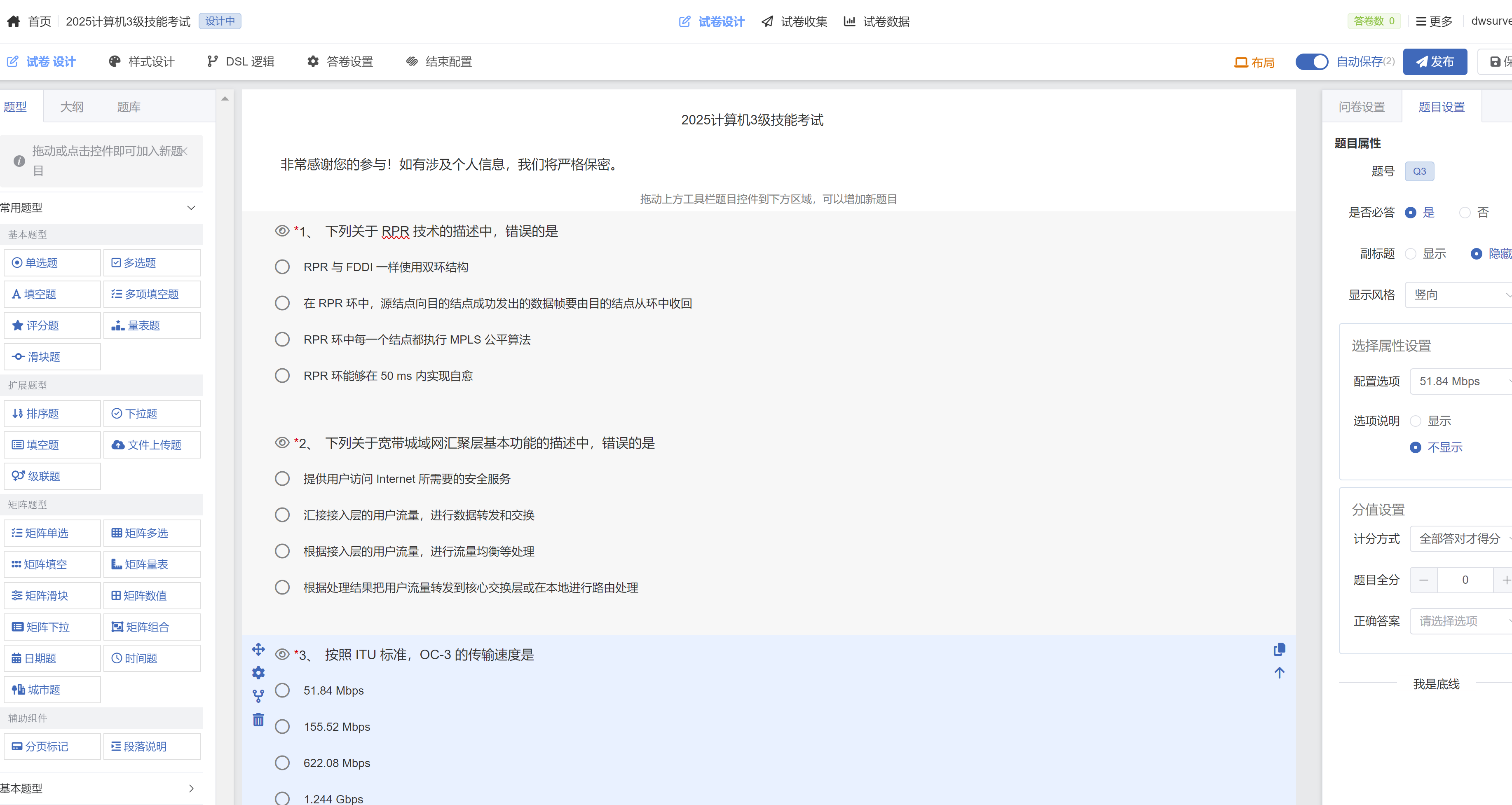Set 选项说明 to 显示
Image resolution: width=1512 pixels, height=805 pixels.
1416,421
